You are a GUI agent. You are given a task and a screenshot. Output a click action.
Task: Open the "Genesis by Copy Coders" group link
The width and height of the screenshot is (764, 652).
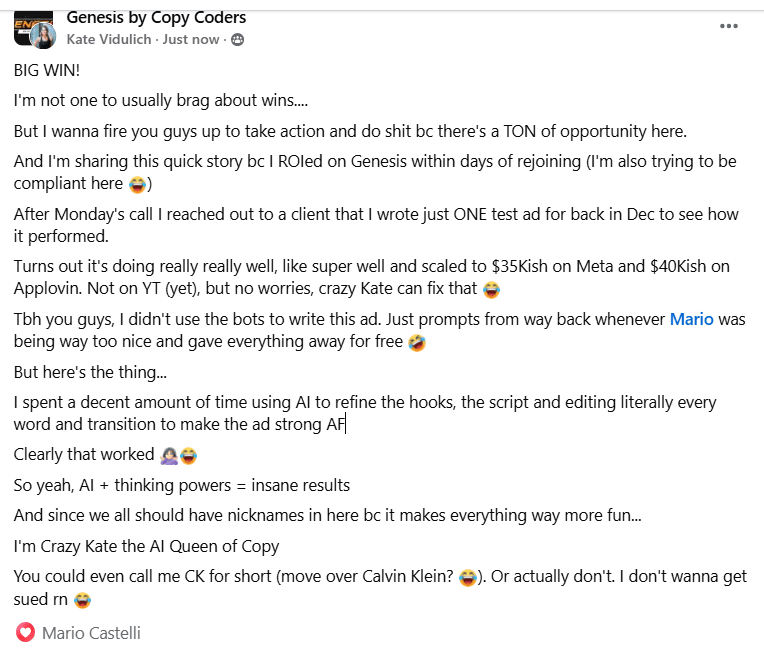click(x=156, y=17)
